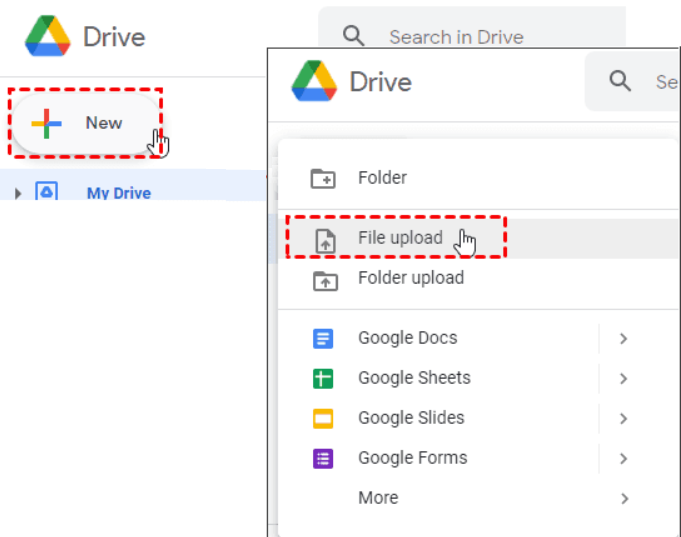This screenshot has height=537, width=681.
Task: Expand the Google Sheets submenu chevron
Action: click(624, 378)
